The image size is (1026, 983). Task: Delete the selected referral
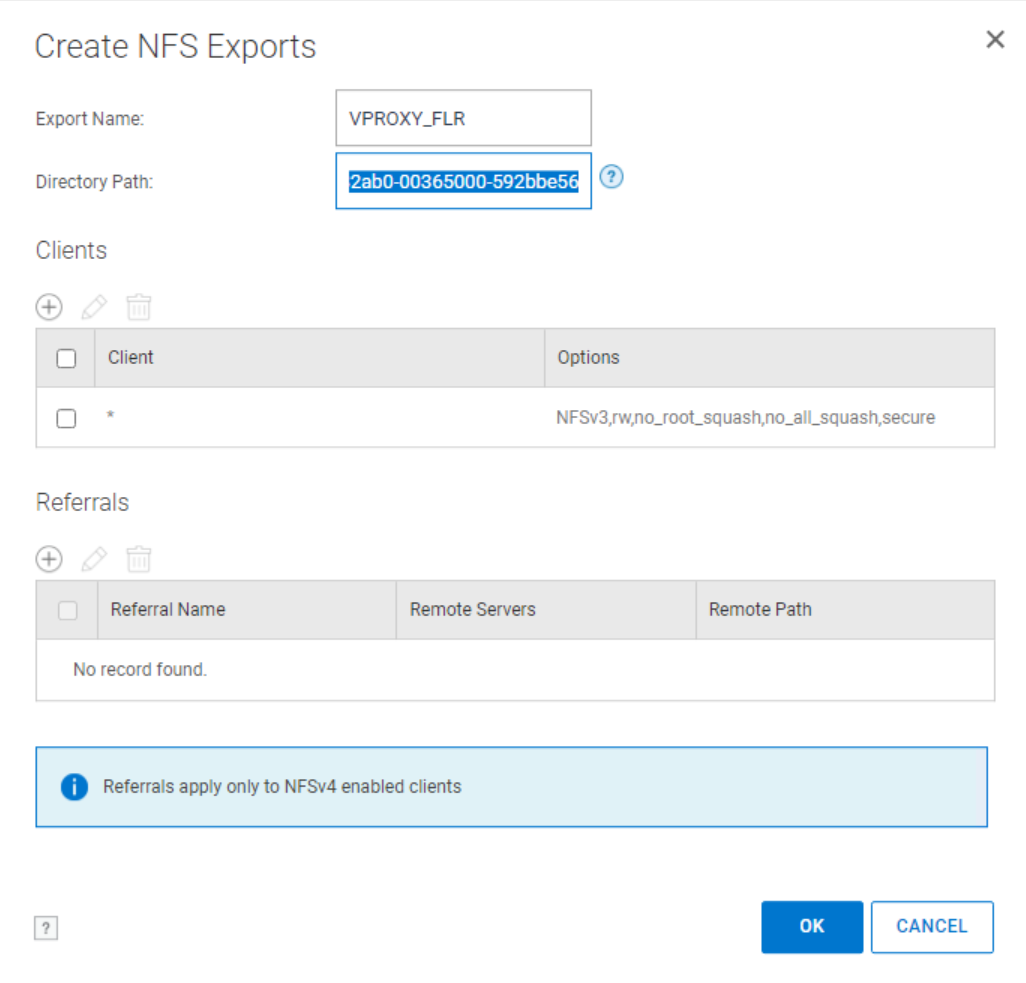139,559
